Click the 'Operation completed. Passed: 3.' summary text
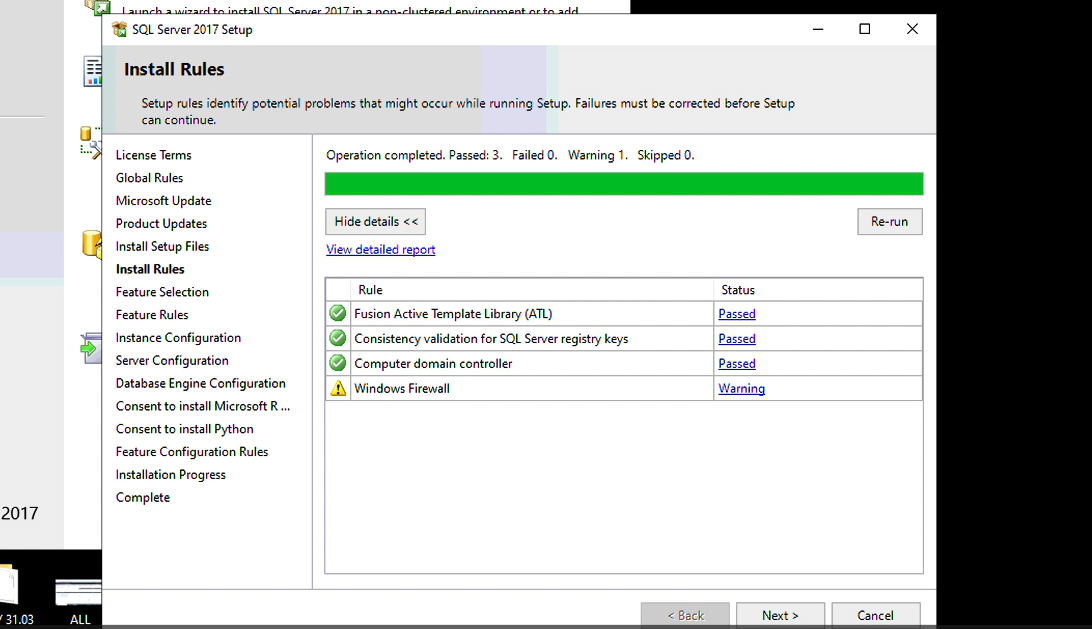Viewport: 1092px width, 629px height. 414,155
